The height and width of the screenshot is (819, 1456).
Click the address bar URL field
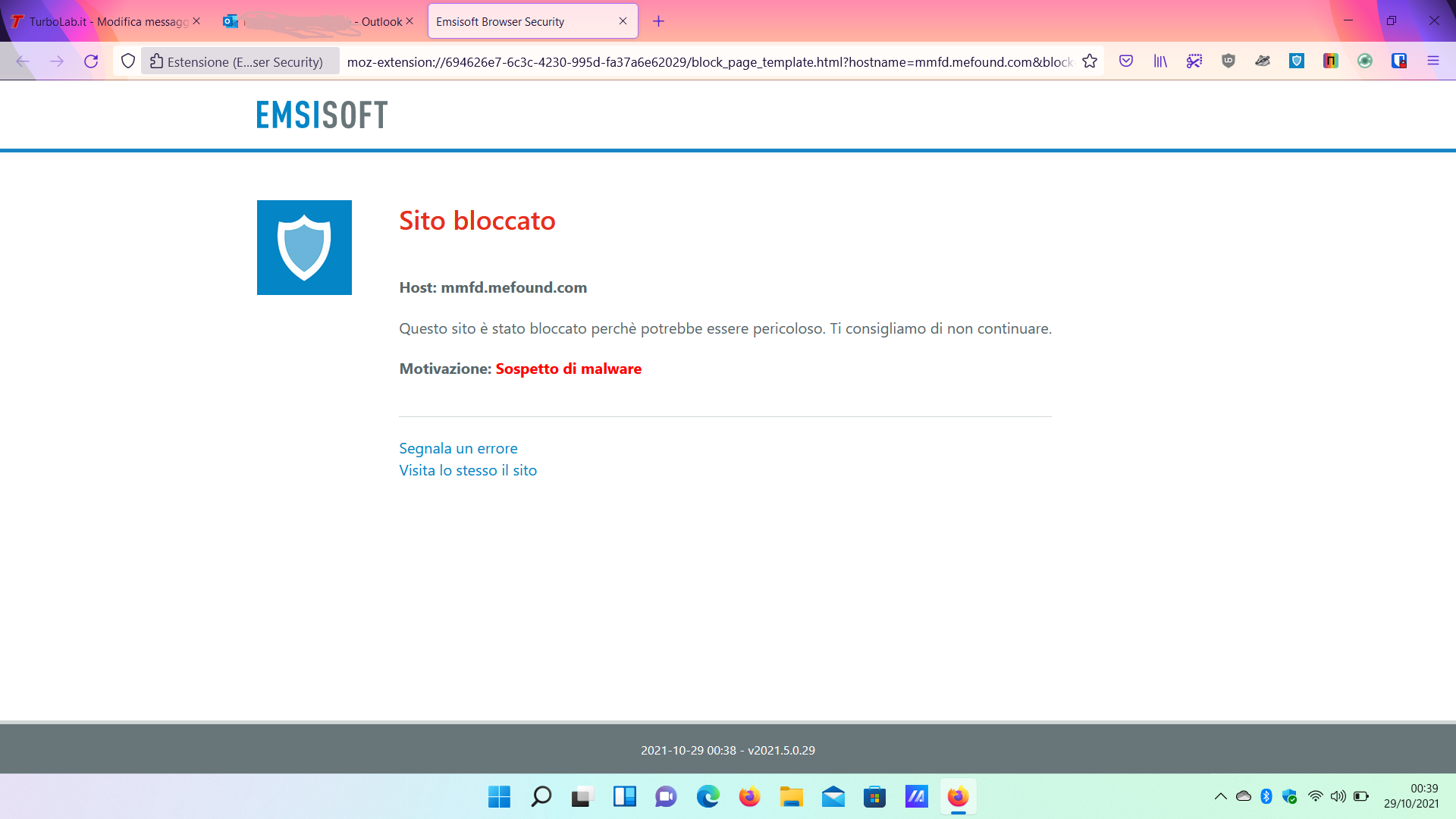[709, 61]
